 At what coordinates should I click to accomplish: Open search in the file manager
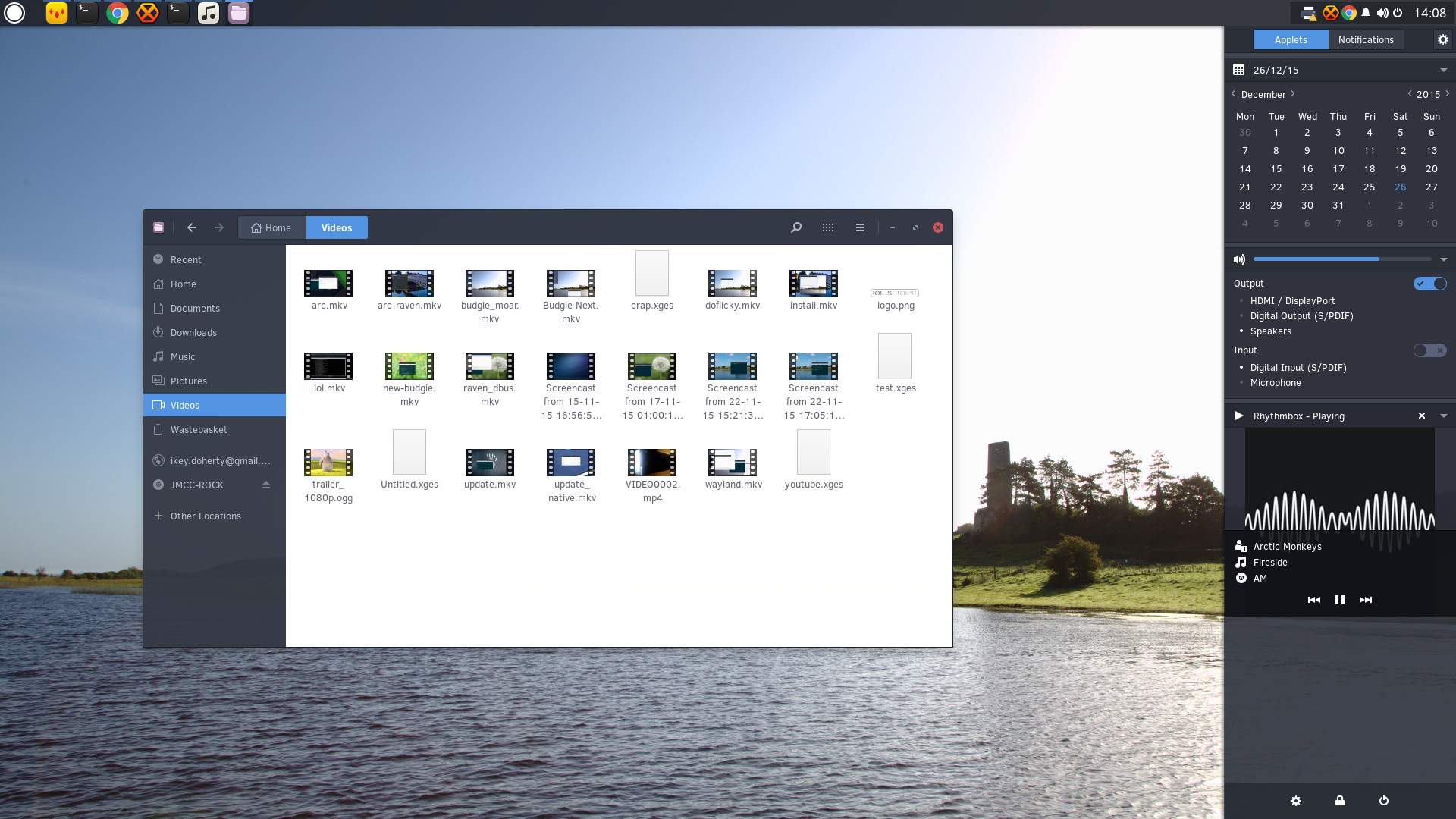click(x=796, y=227)
